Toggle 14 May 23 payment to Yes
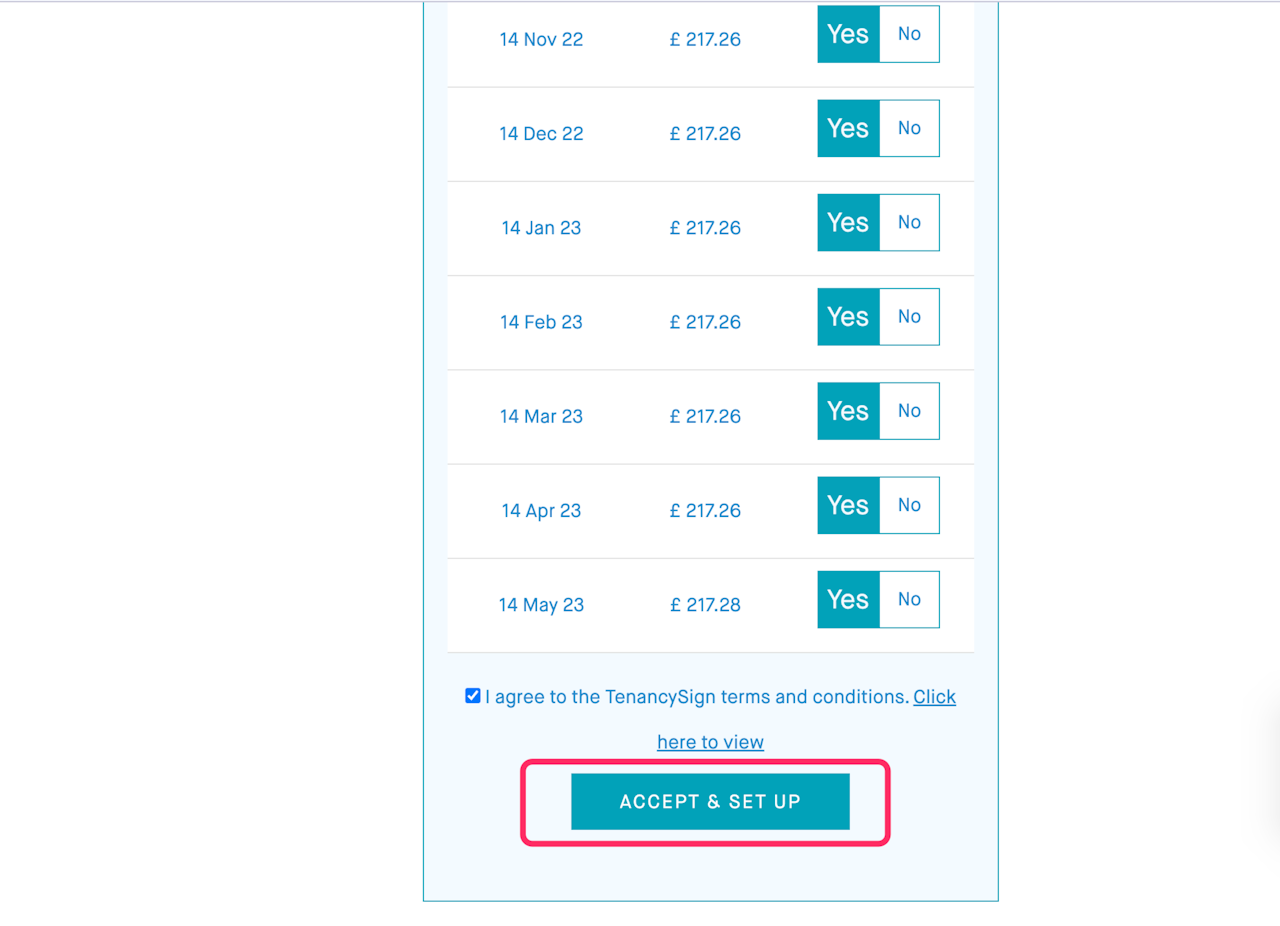 [x=848, y=599]
